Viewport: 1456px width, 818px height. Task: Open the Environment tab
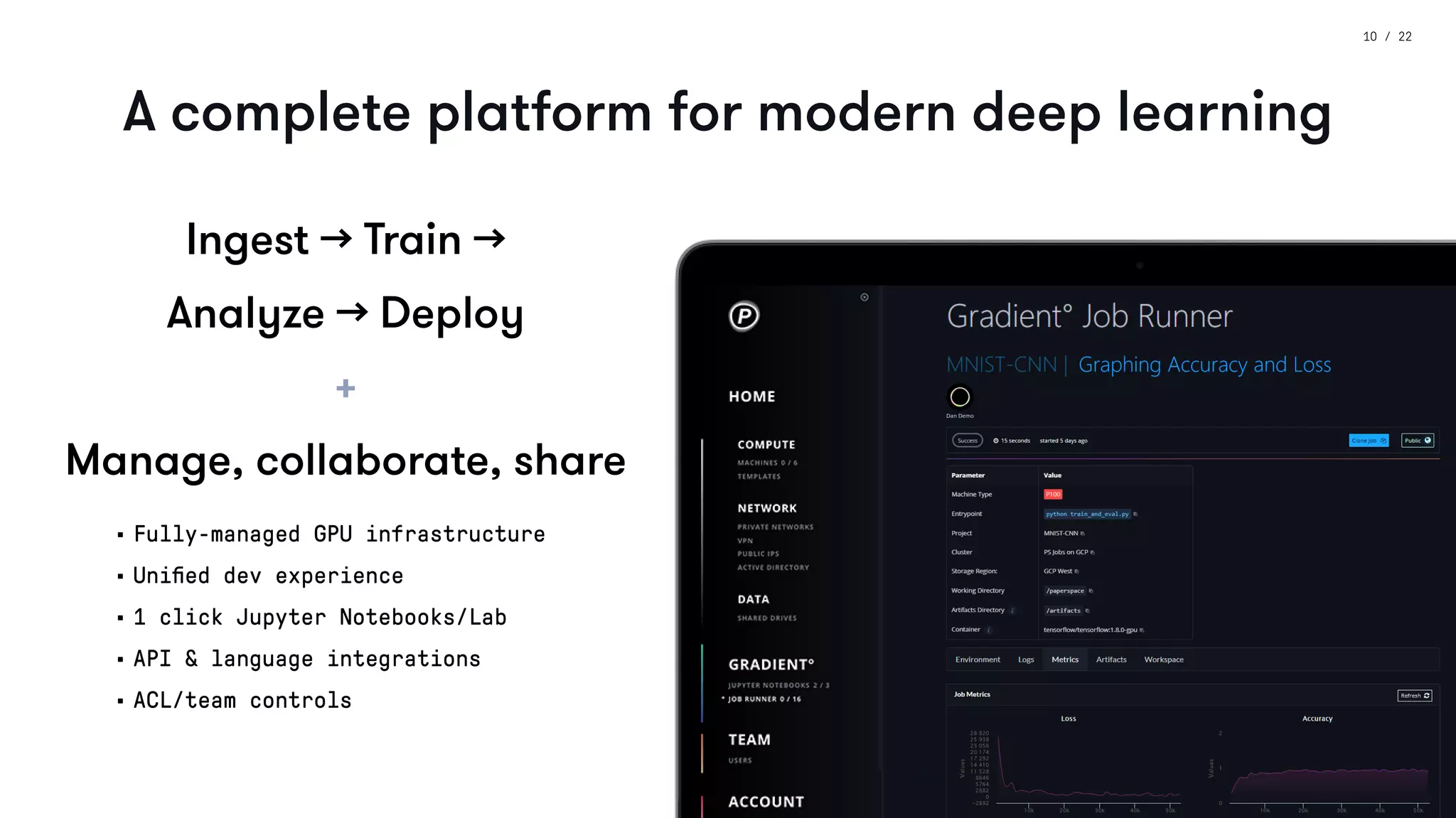pos(978,660)
